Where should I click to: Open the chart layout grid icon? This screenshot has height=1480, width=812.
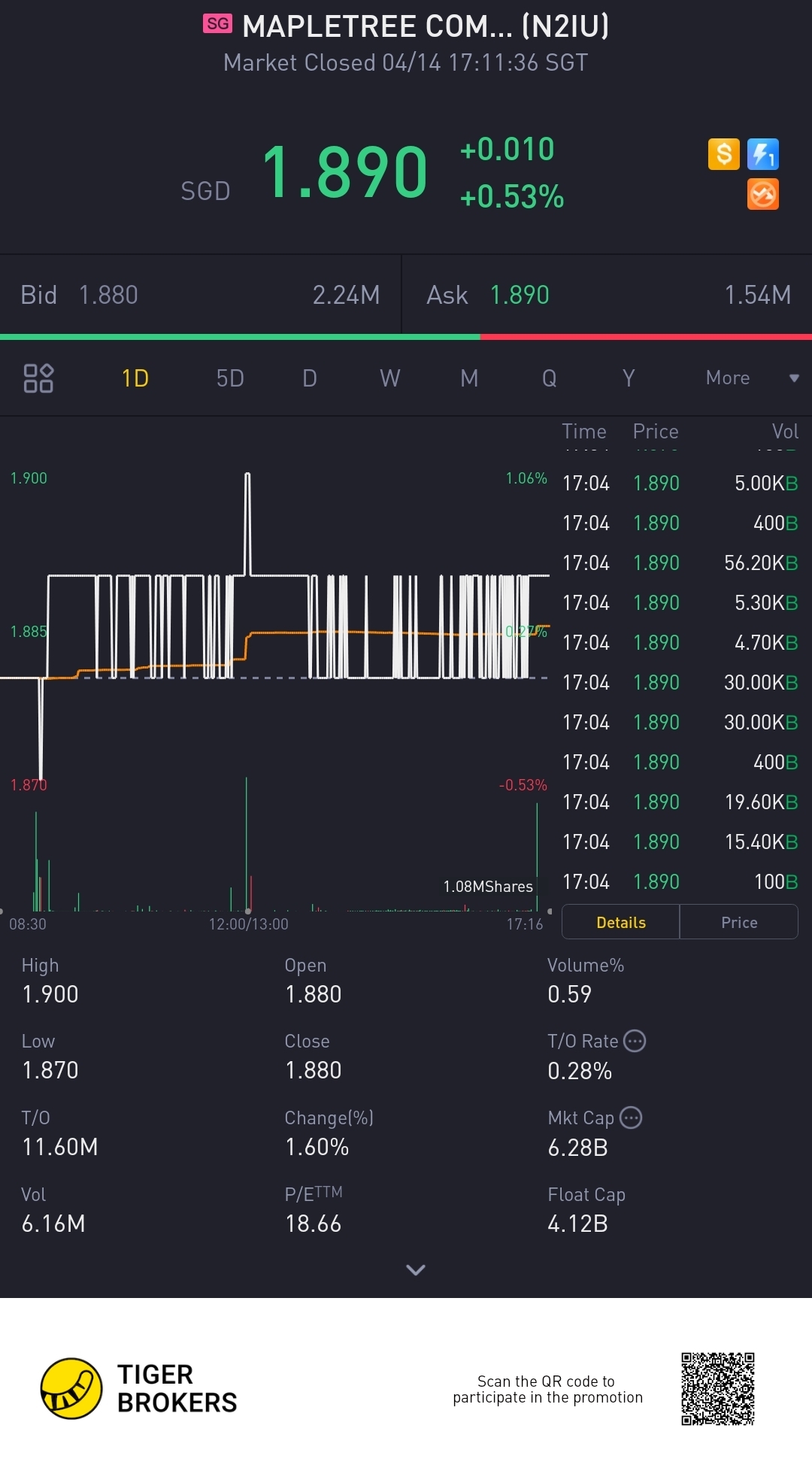pyautogui.click(x=38, y=378)
